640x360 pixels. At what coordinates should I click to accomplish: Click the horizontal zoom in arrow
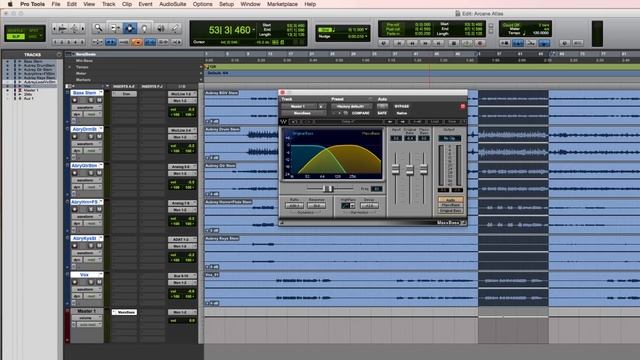coord(83,29)
